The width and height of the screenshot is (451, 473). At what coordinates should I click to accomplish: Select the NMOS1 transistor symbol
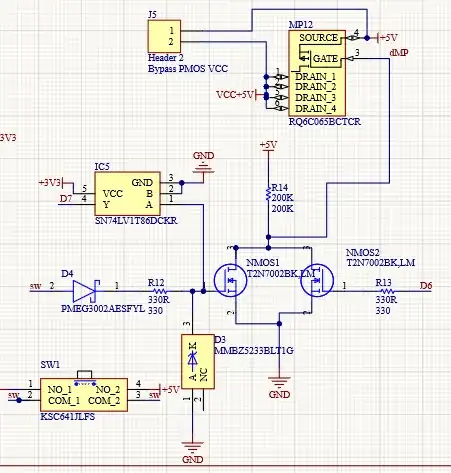pyautogui.click(x=230, y=280)
